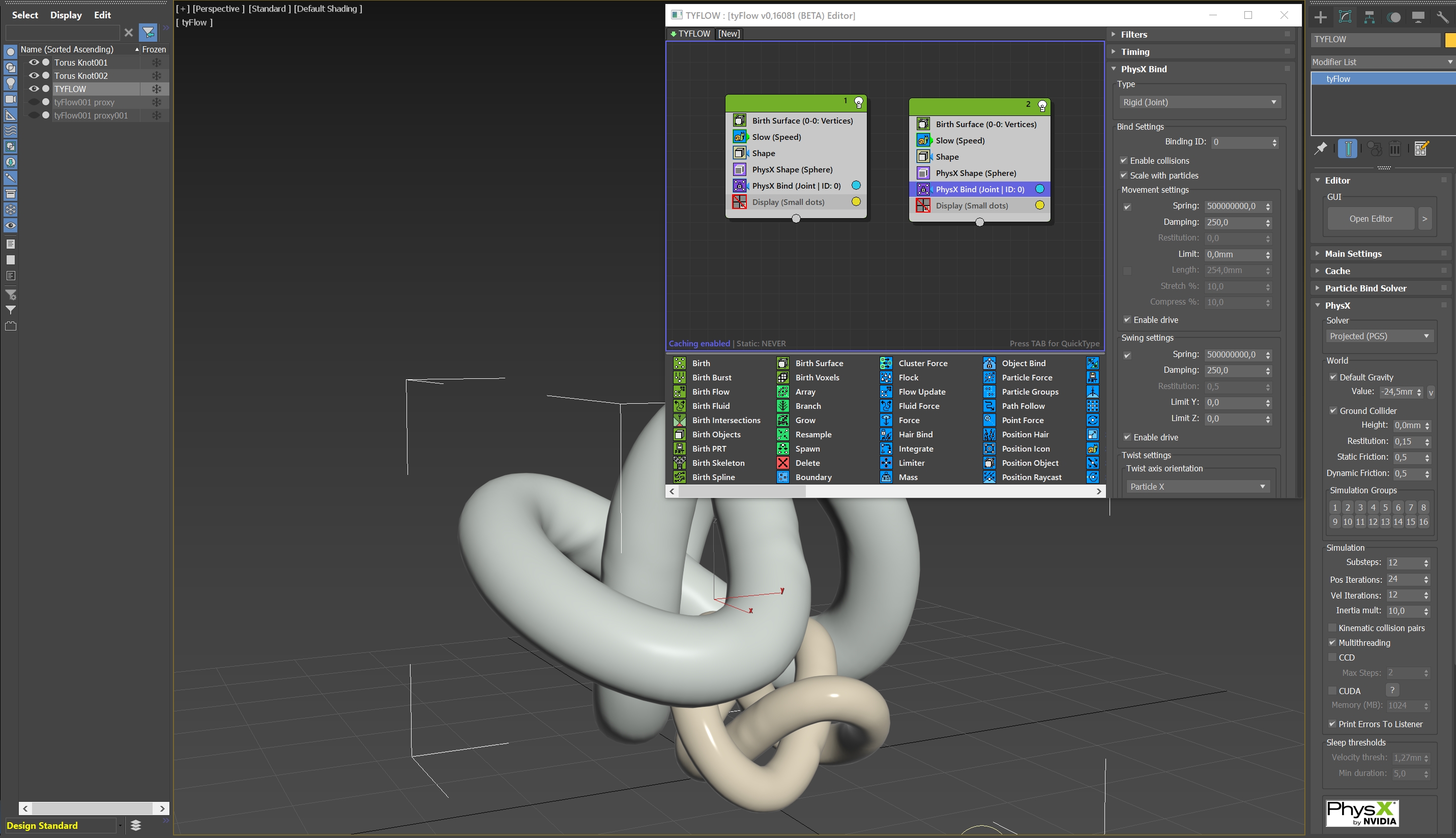The height and width of the screenshot is (838, 1456).
Task: Click the TYFLOW object color swatch
Action: [1450, 40]
